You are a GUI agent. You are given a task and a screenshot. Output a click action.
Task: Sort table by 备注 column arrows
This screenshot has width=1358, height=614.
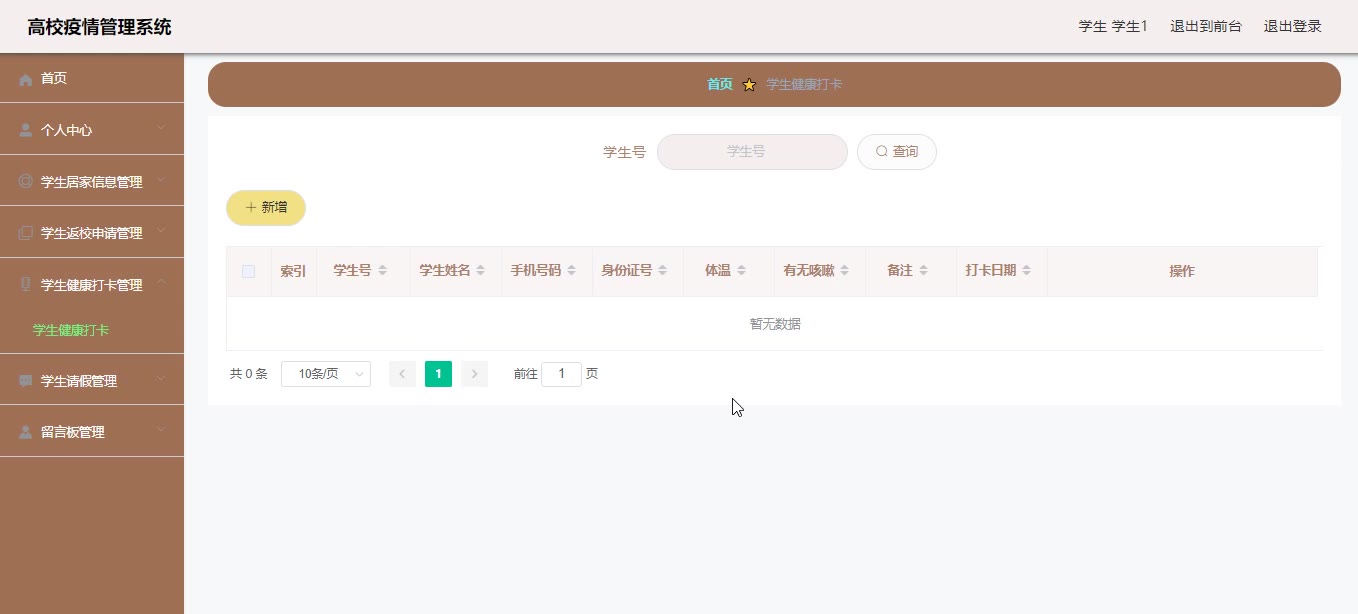[x=923, y=271]
